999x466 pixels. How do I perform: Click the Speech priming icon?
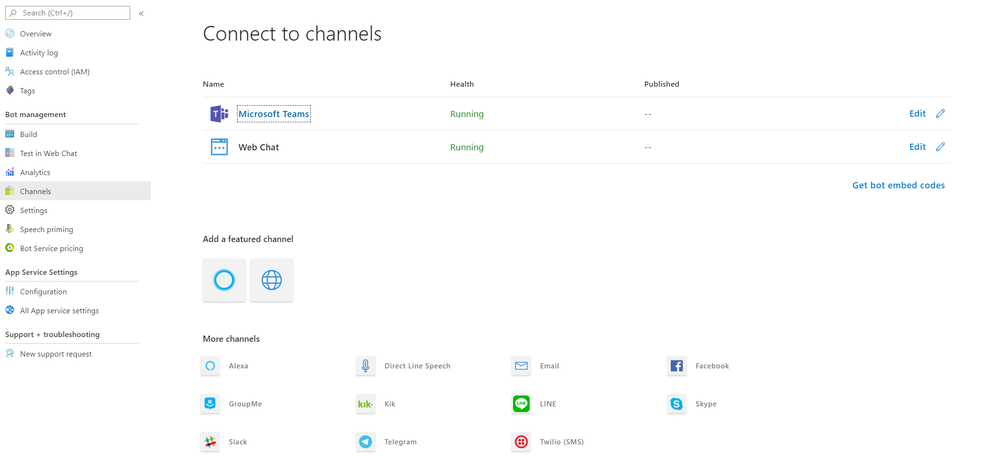[10, 229]
